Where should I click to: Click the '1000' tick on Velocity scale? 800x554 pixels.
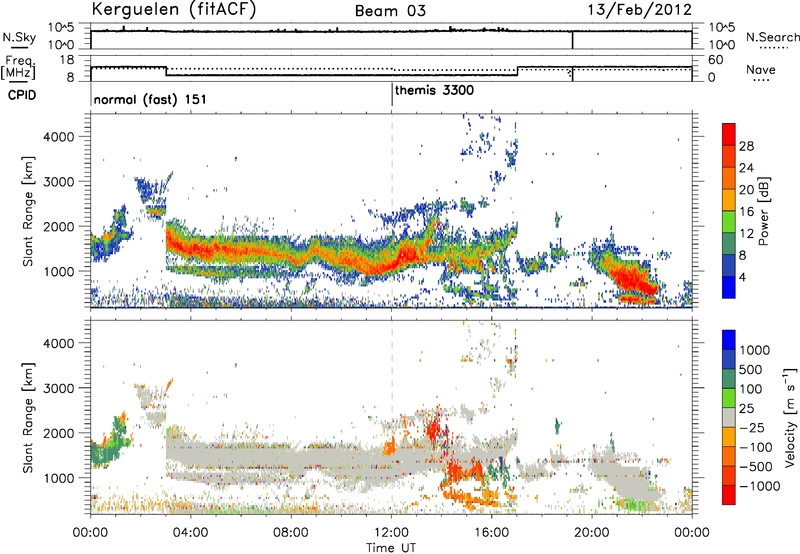pyautogui.click(x=754, y=350)
